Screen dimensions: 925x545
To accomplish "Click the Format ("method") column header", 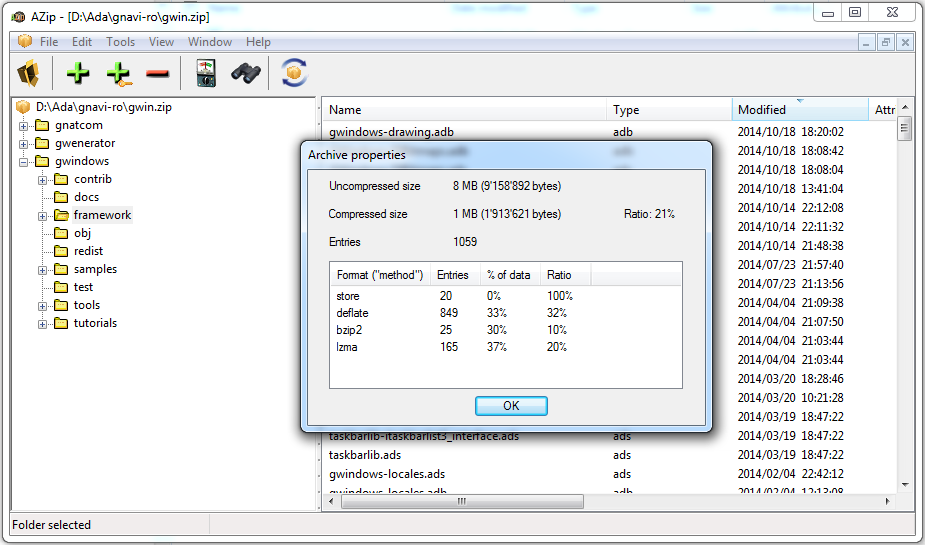I will 380,275.
